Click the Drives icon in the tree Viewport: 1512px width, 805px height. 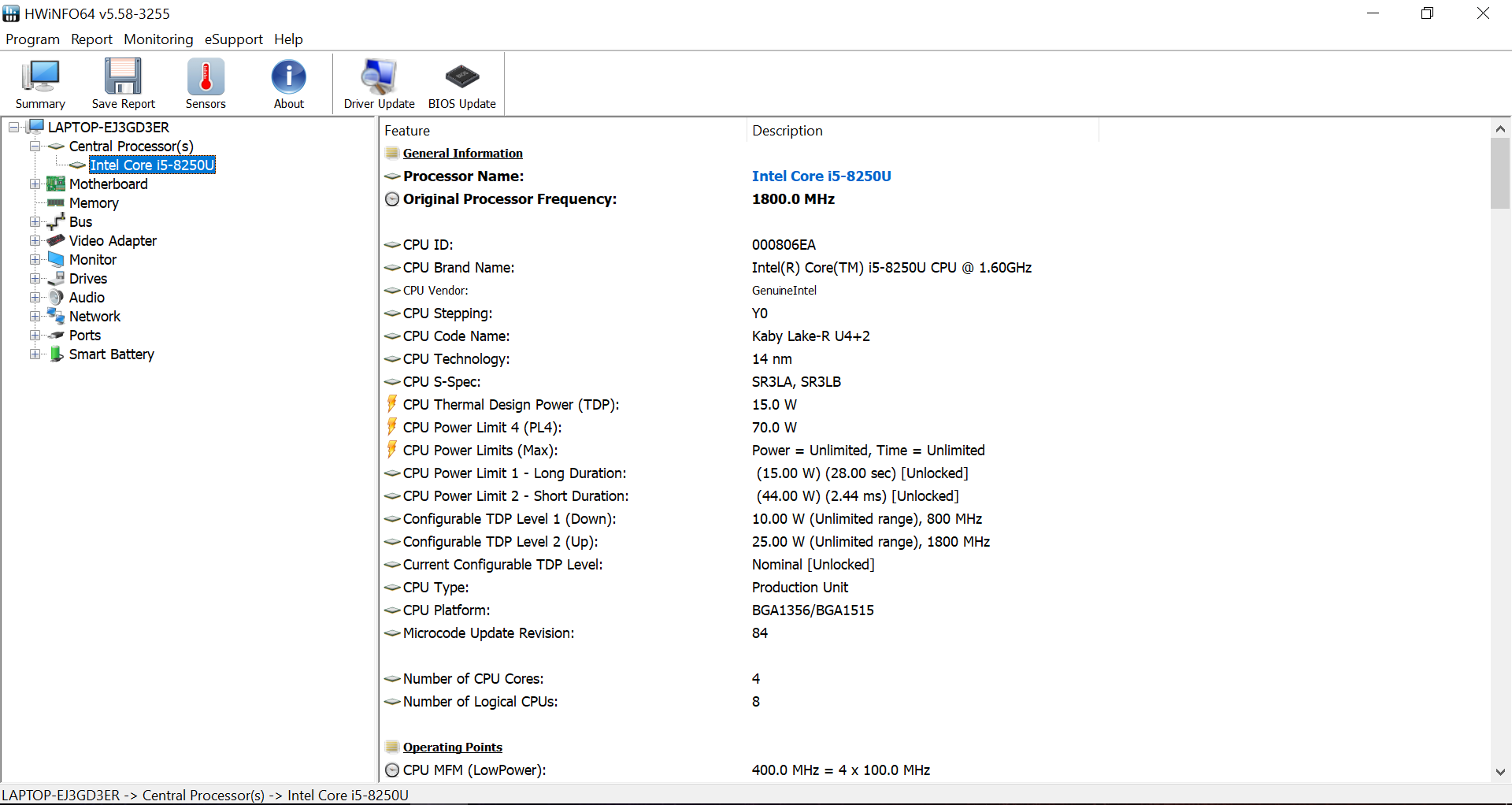pyautogui.click(x=56, y=278)
